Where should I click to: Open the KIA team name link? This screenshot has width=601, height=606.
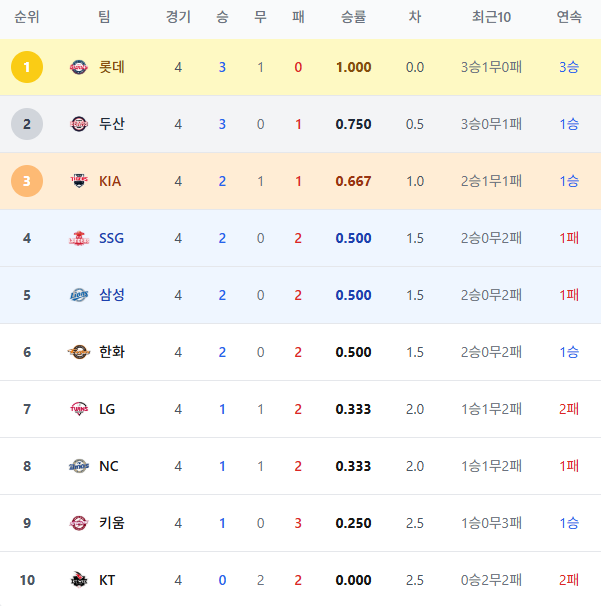110,181
